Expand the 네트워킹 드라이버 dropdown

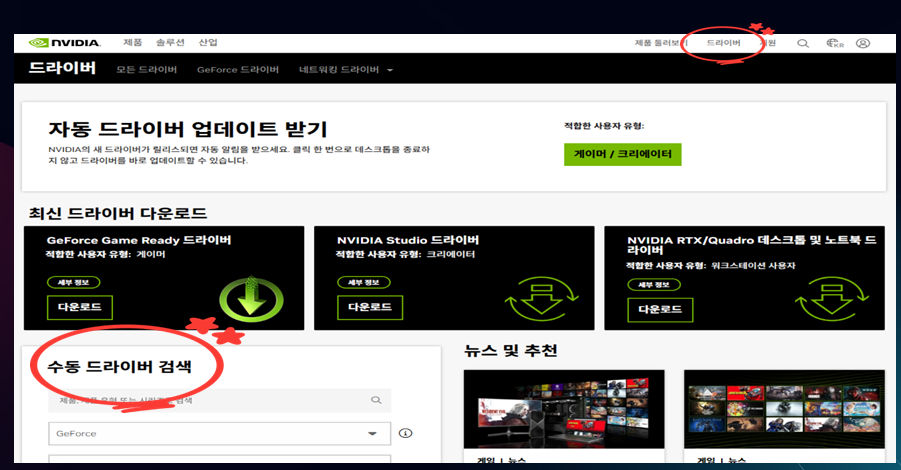click(x=345, y=70)
